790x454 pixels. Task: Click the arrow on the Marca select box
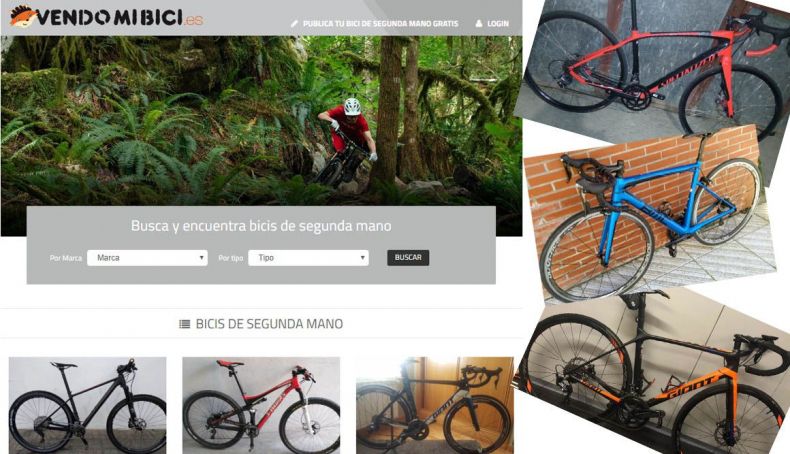coord(201,258)
